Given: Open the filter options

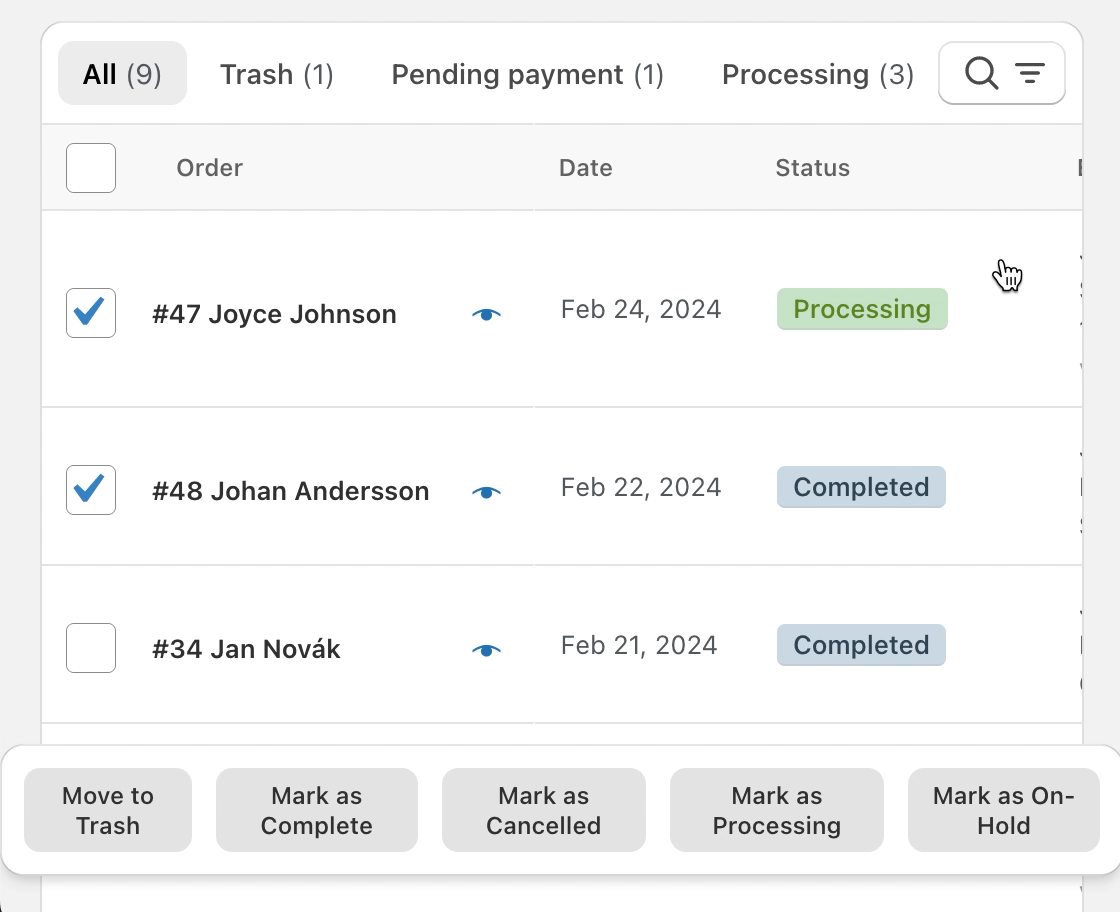Looking at the screenshot, I should coord(1032,72).
